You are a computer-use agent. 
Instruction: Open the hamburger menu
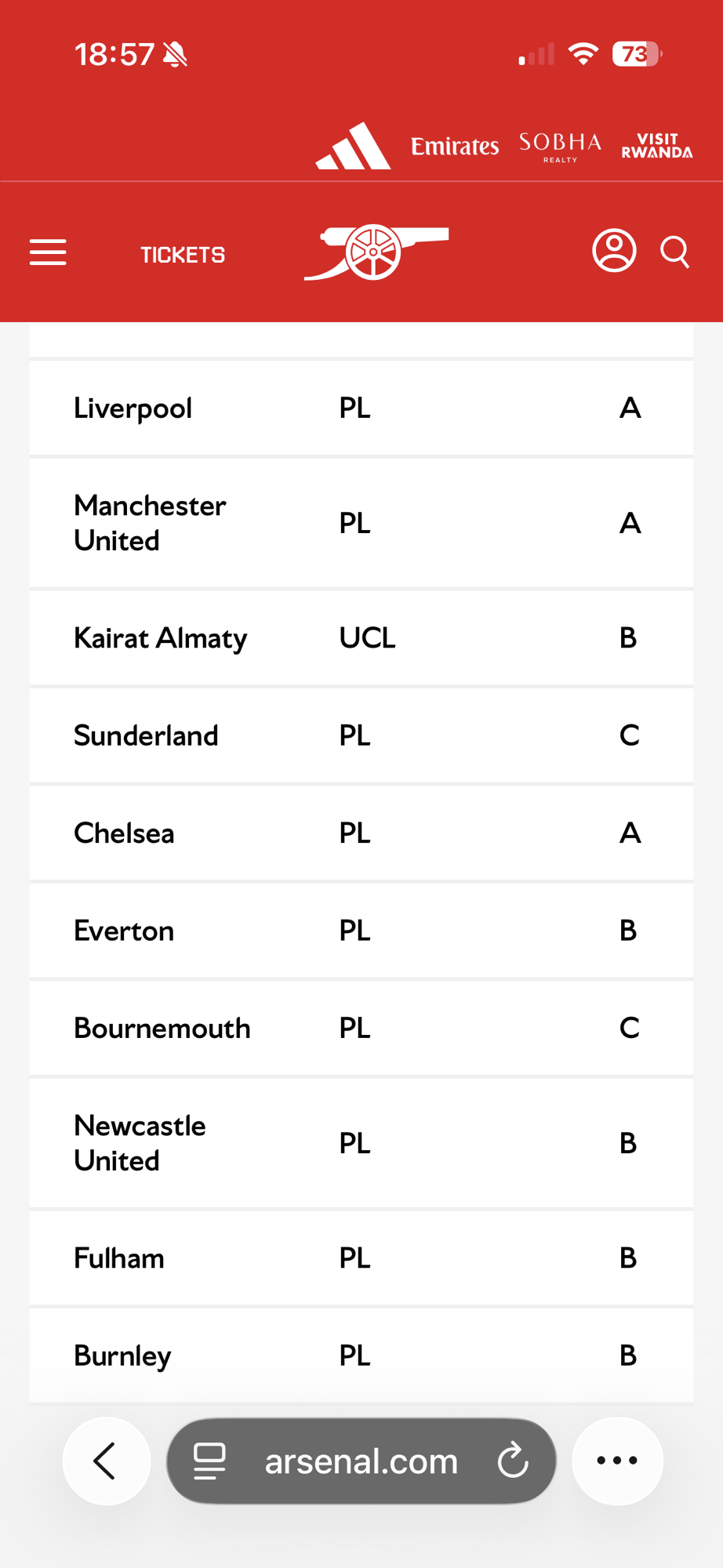[48, 252]
